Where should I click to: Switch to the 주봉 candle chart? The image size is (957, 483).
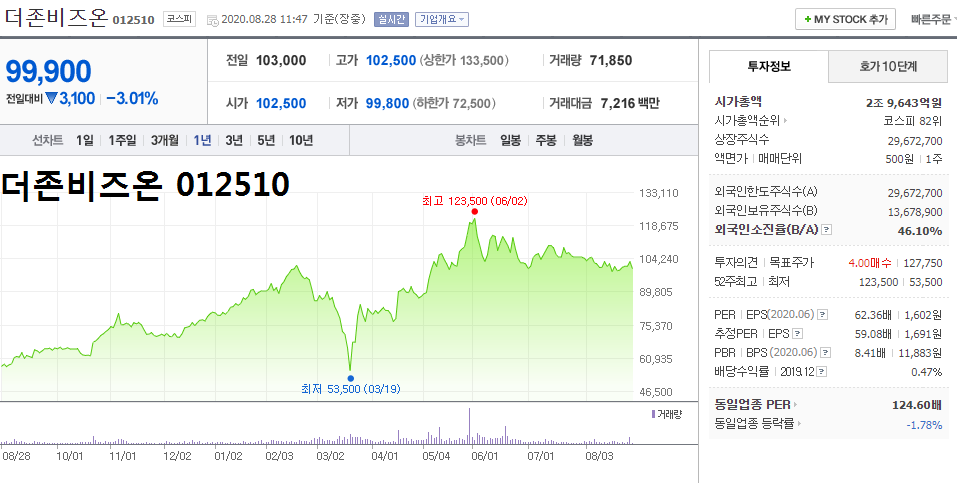[546, 140]
